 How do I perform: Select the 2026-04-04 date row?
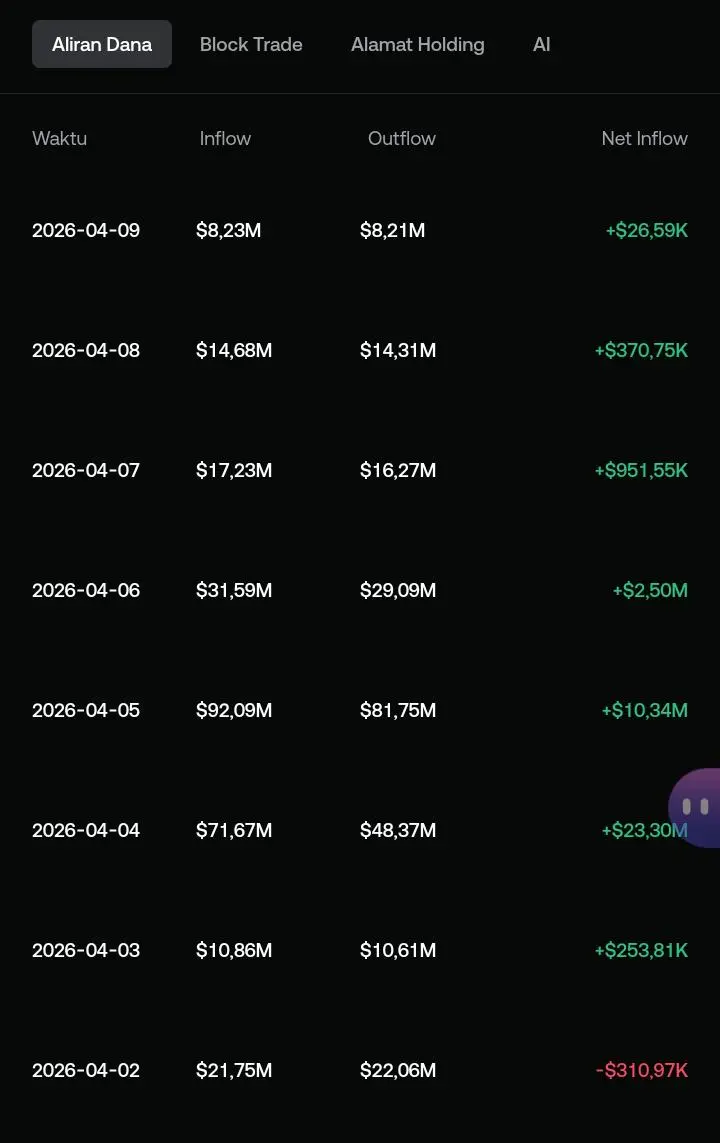coord(360,830)
